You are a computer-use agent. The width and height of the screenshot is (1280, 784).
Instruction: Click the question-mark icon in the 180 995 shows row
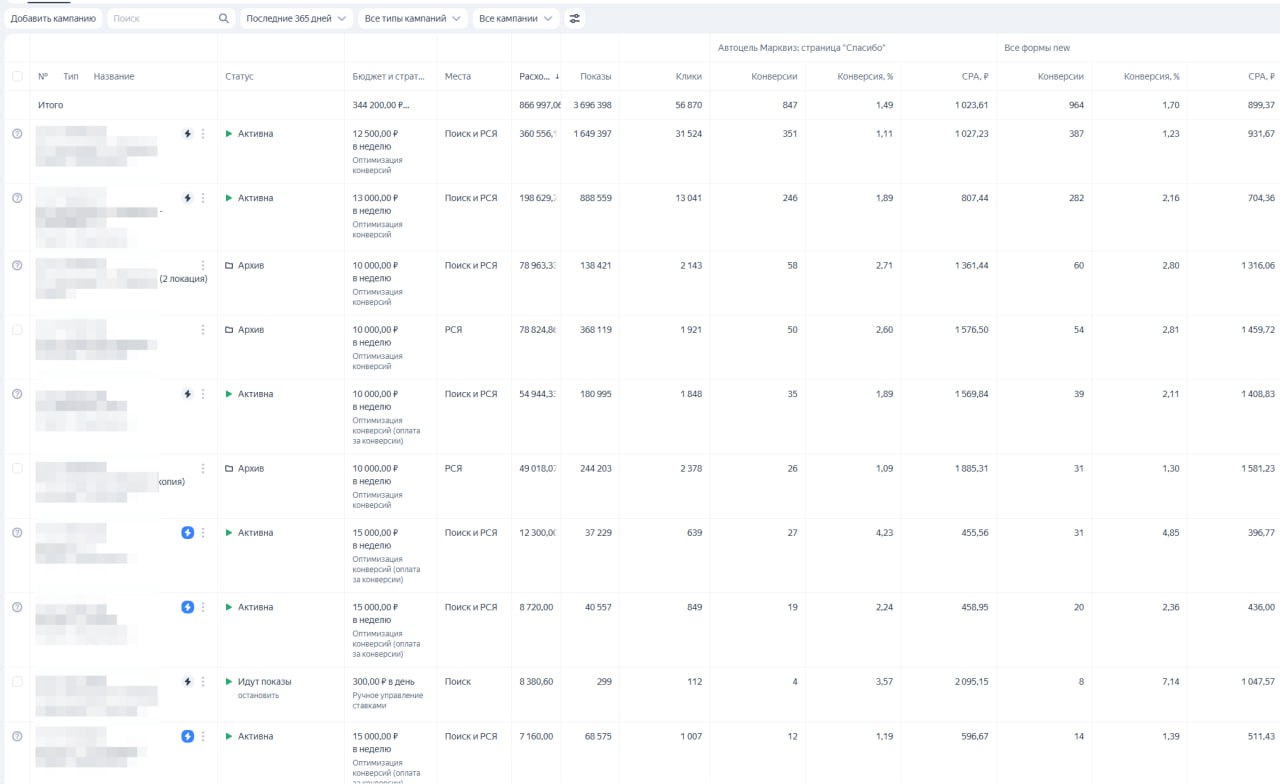click(x=17, y=394)
